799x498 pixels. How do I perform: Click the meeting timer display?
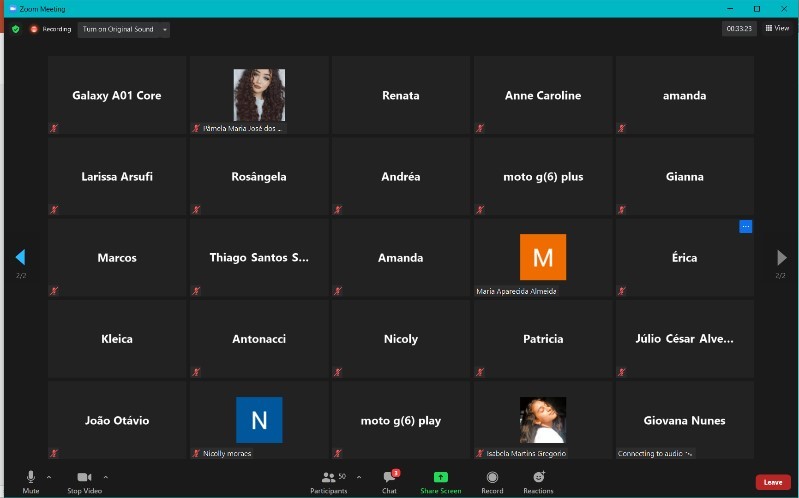(739, 29)
